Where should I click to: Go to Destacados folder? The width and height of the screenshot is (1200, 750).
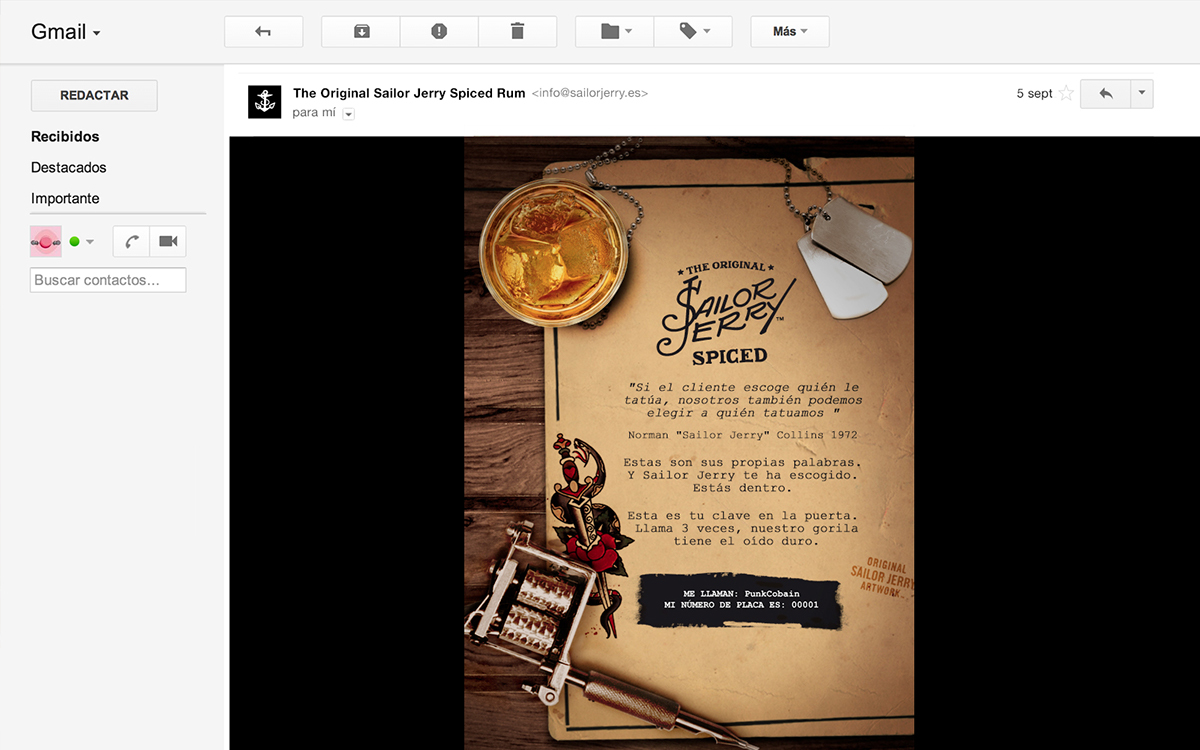coord(68,168)
